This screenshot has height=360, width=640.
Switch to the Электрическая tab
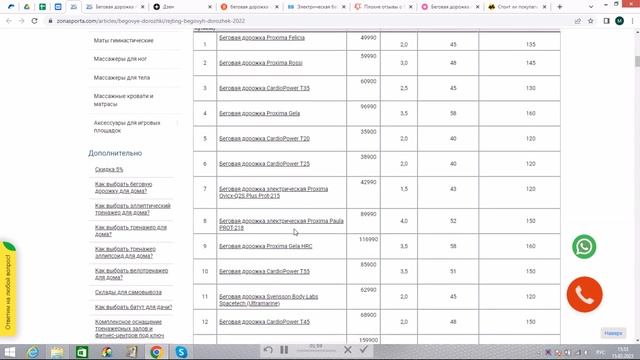pyautogui.click(x=316, y=7)
